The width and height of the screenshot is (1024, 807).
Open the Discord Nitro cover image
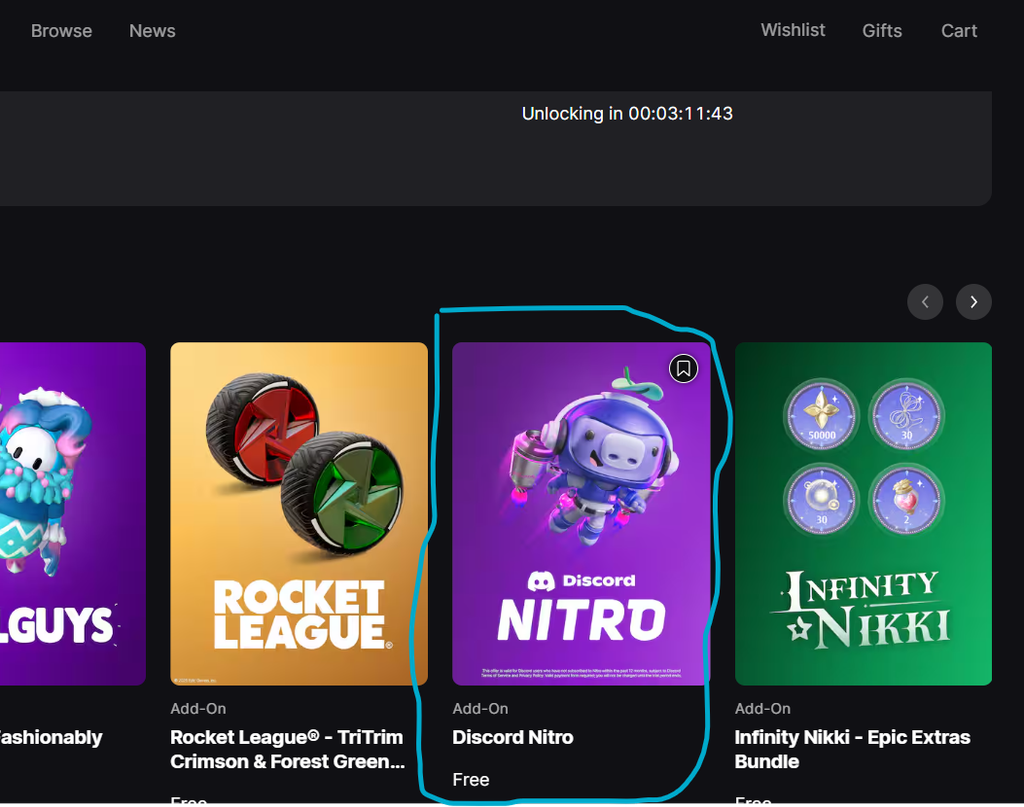[x=581, y=514]
